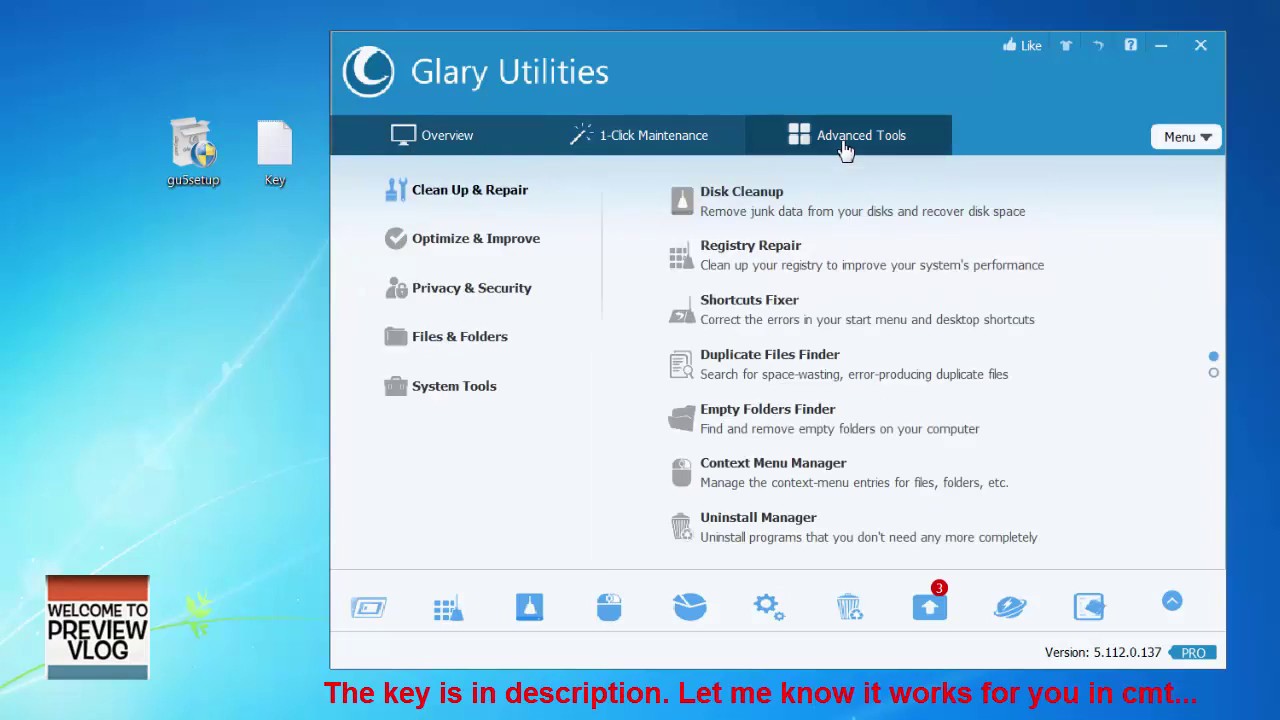Select Clean Up & Repair category
This screenshot has width=1280, height=720.
click(x=456, y=190)
